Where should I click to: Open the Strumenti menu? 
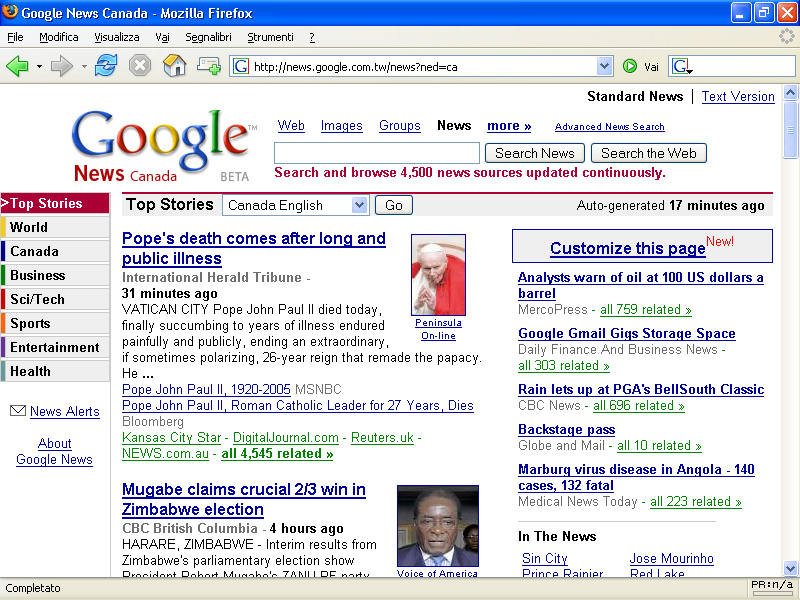pyautogui.click(x=270, y=37)
